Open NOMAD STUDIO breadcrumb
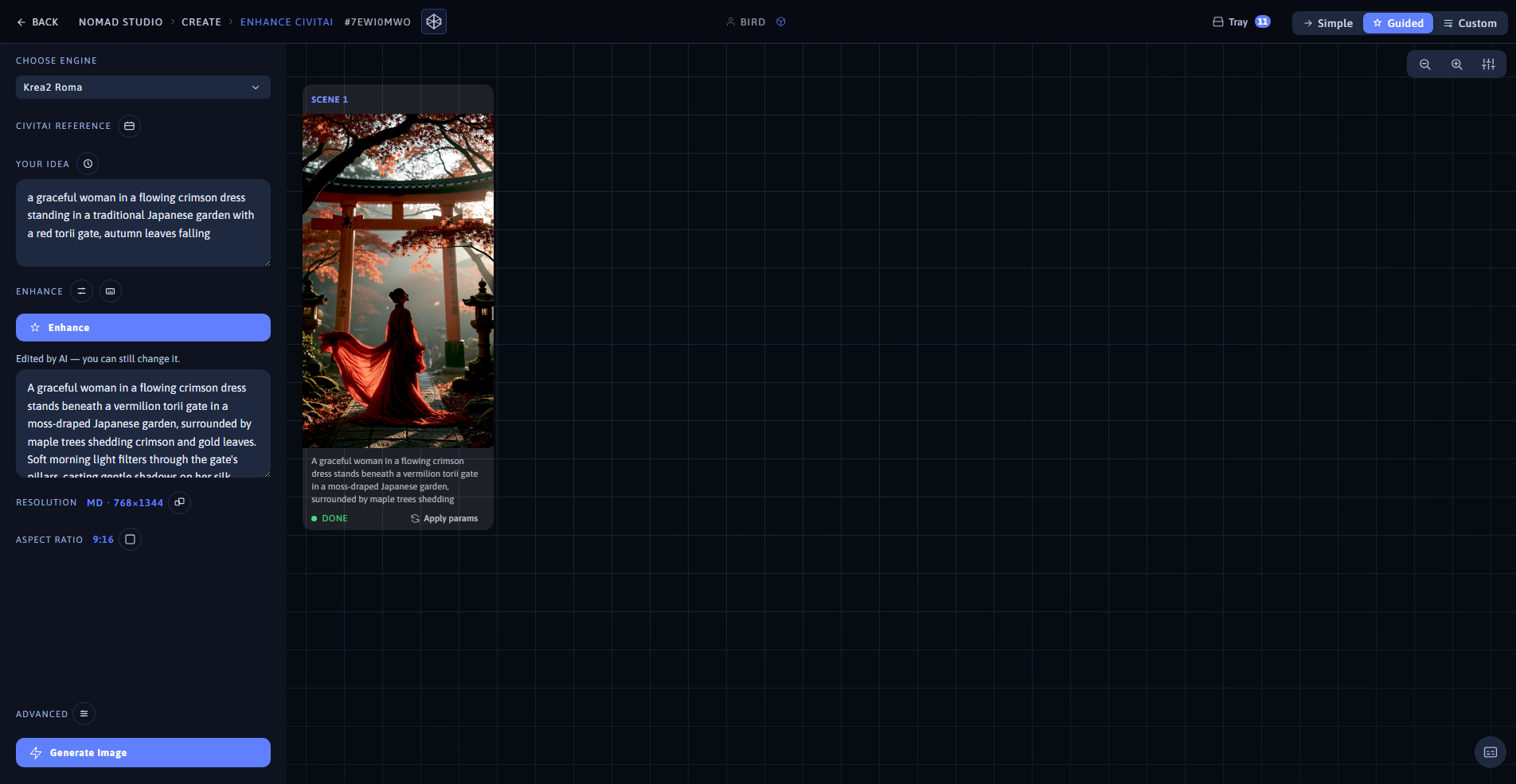 point(120,22)
